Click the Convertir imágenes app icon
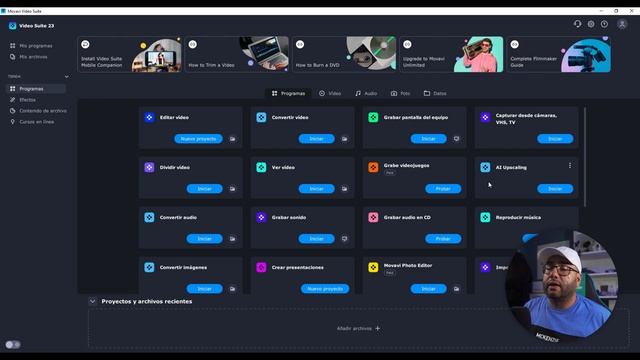640x360 pixels. pyautogui.click(x=149, y=267)
